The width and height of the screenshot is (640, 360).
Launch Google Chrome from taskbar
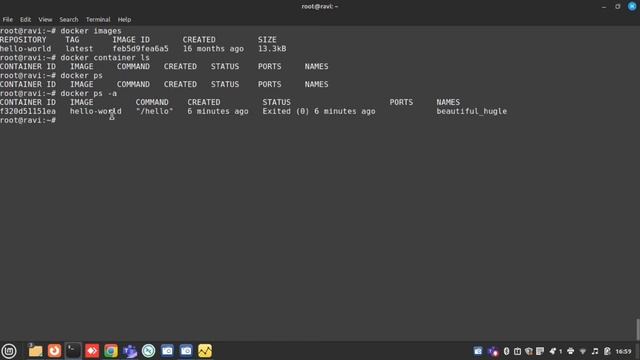pyautogui.click(x=111, y=351)
